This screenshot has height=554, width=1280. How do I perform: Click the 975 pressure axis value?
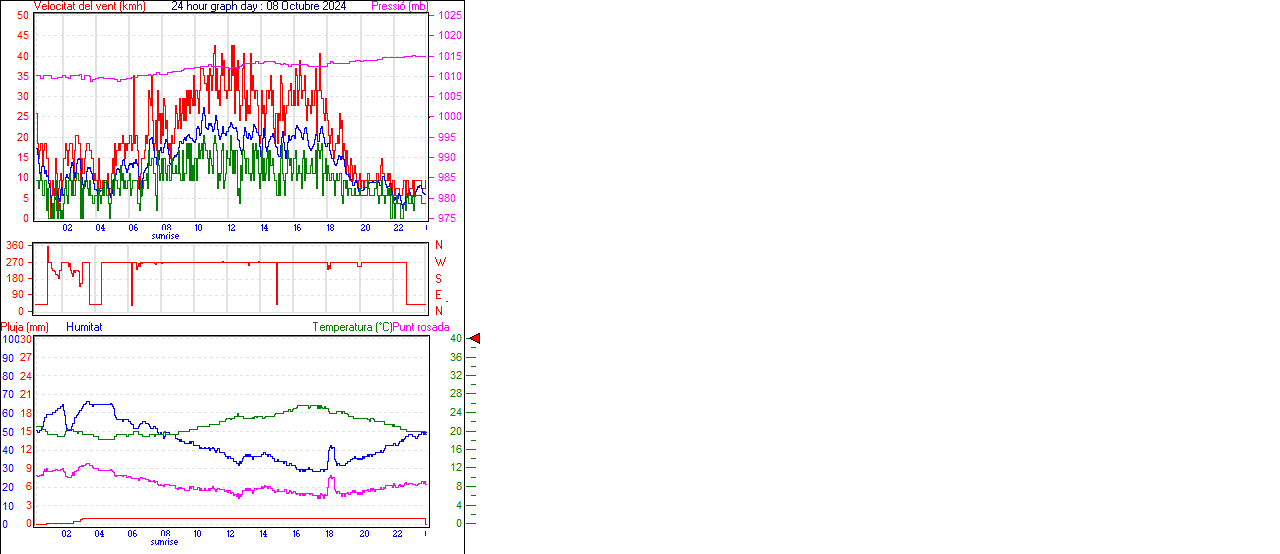(447, 218)
